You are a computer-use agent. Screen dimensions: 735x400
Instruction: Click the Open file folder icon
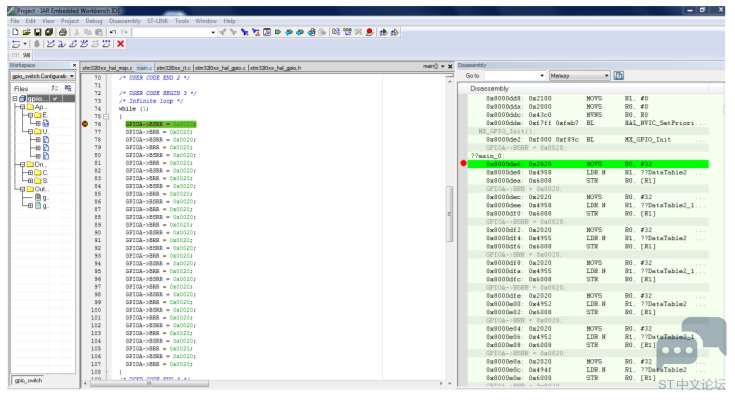pyautogui.click(x=26, y=32)
